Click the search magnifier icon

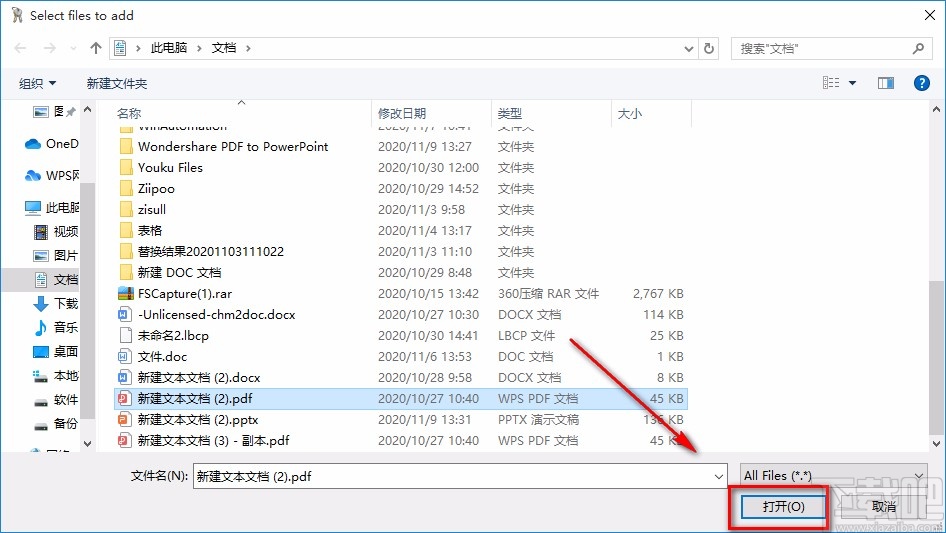pyautogui.click(x=918, y=48)
